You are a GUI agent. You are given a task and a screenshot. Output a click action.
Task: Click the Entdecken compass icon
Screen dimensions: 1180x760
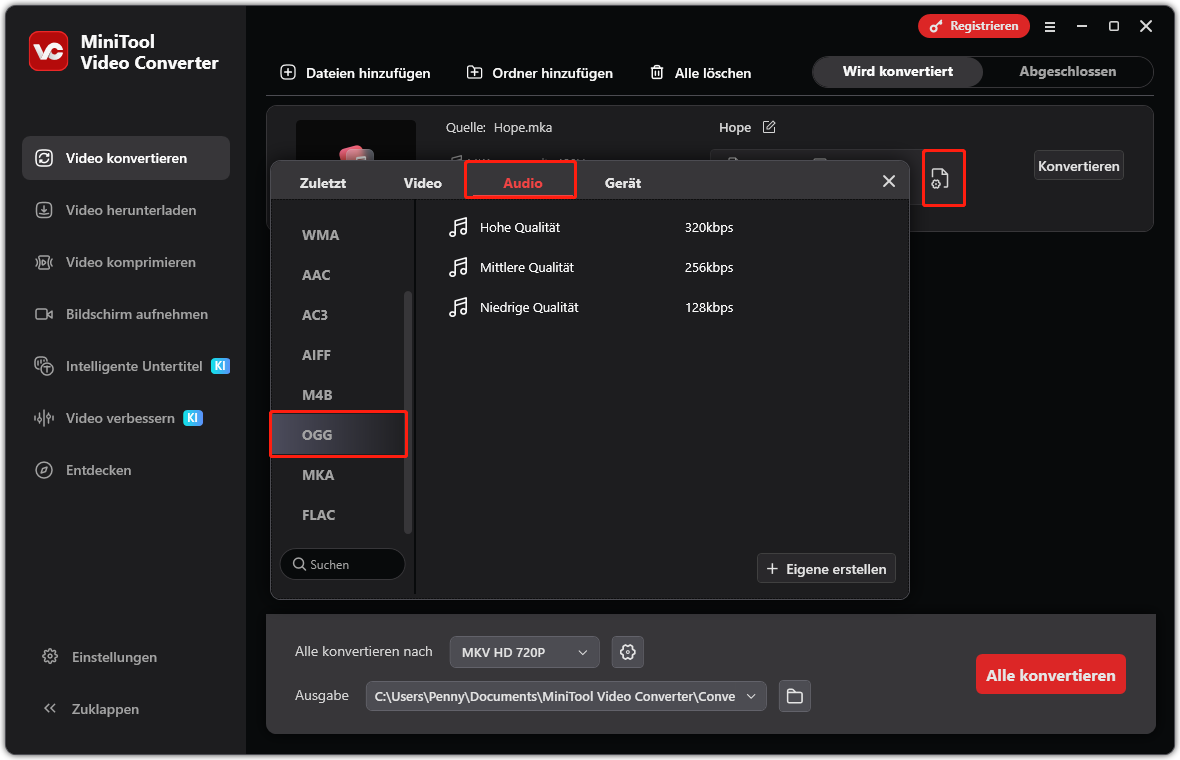pos(44,470)
